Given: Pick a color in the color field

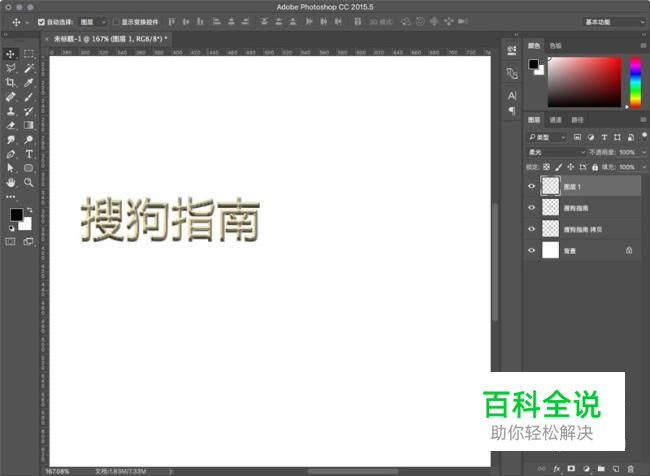Looking at the screenshot, I should pyautogui.click(x=585, y=82).
